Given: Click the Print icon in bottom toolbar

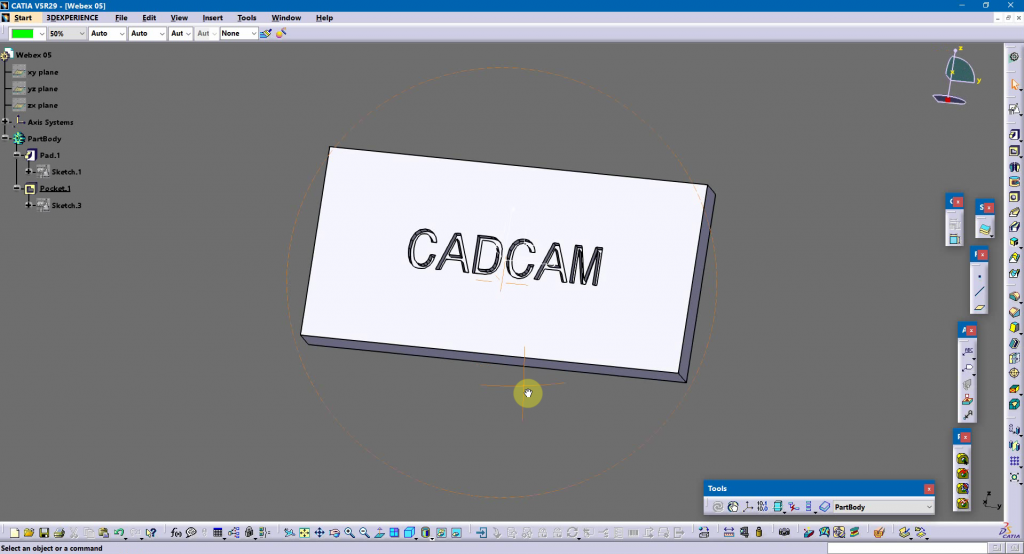Looking at the screenshot, I should pos(59,533).
